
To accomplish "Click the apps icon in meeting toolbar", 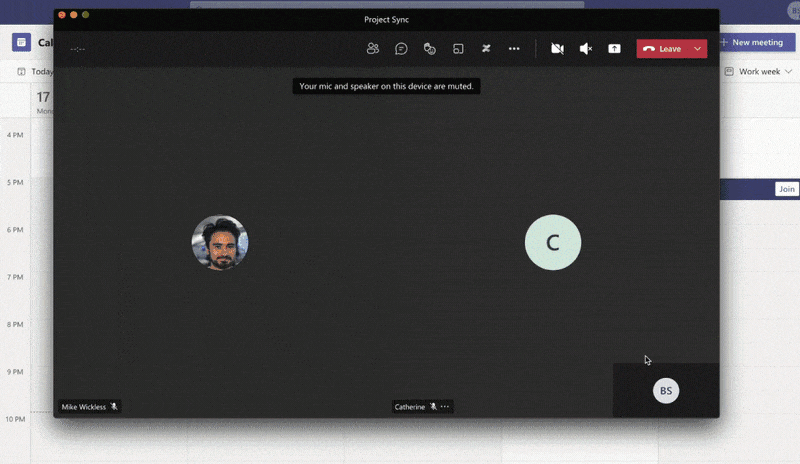I will 486,48.
